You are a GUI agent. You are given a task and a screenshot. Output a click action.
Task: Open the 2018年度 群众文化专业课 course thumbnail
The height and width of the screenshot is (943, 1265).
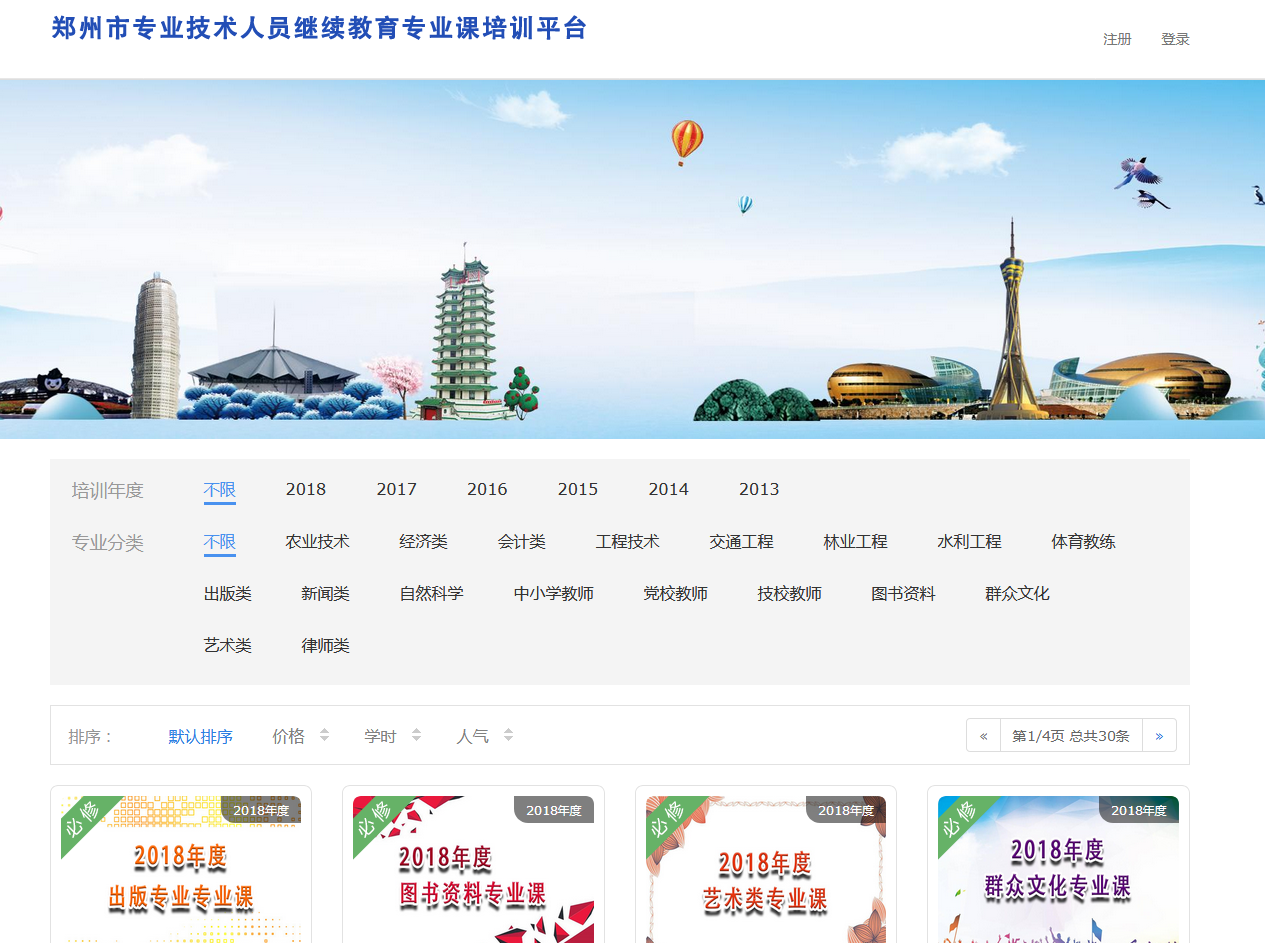(1058, 869)
